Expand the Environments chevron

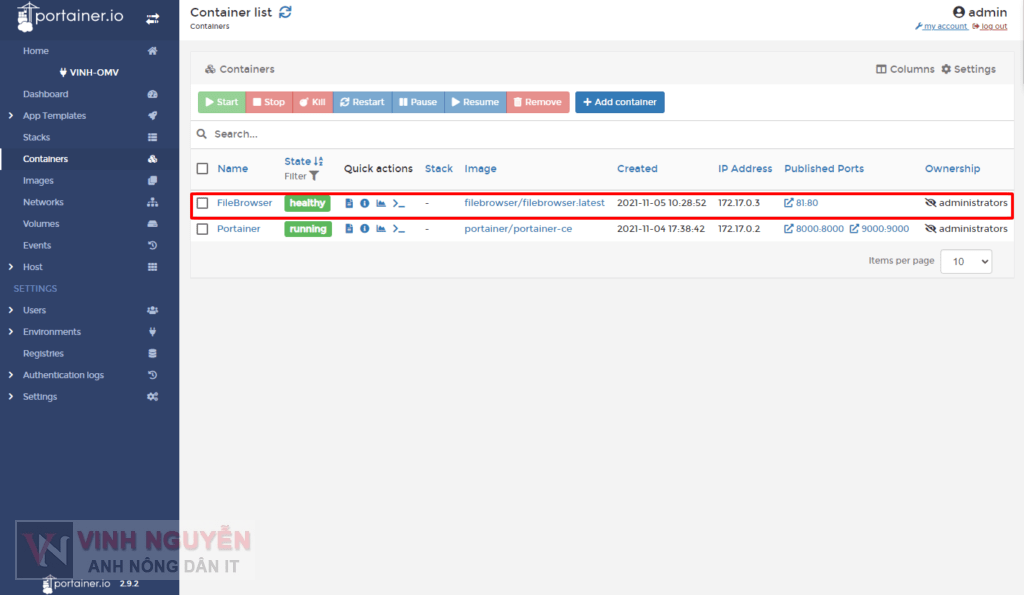pos(10,332)
